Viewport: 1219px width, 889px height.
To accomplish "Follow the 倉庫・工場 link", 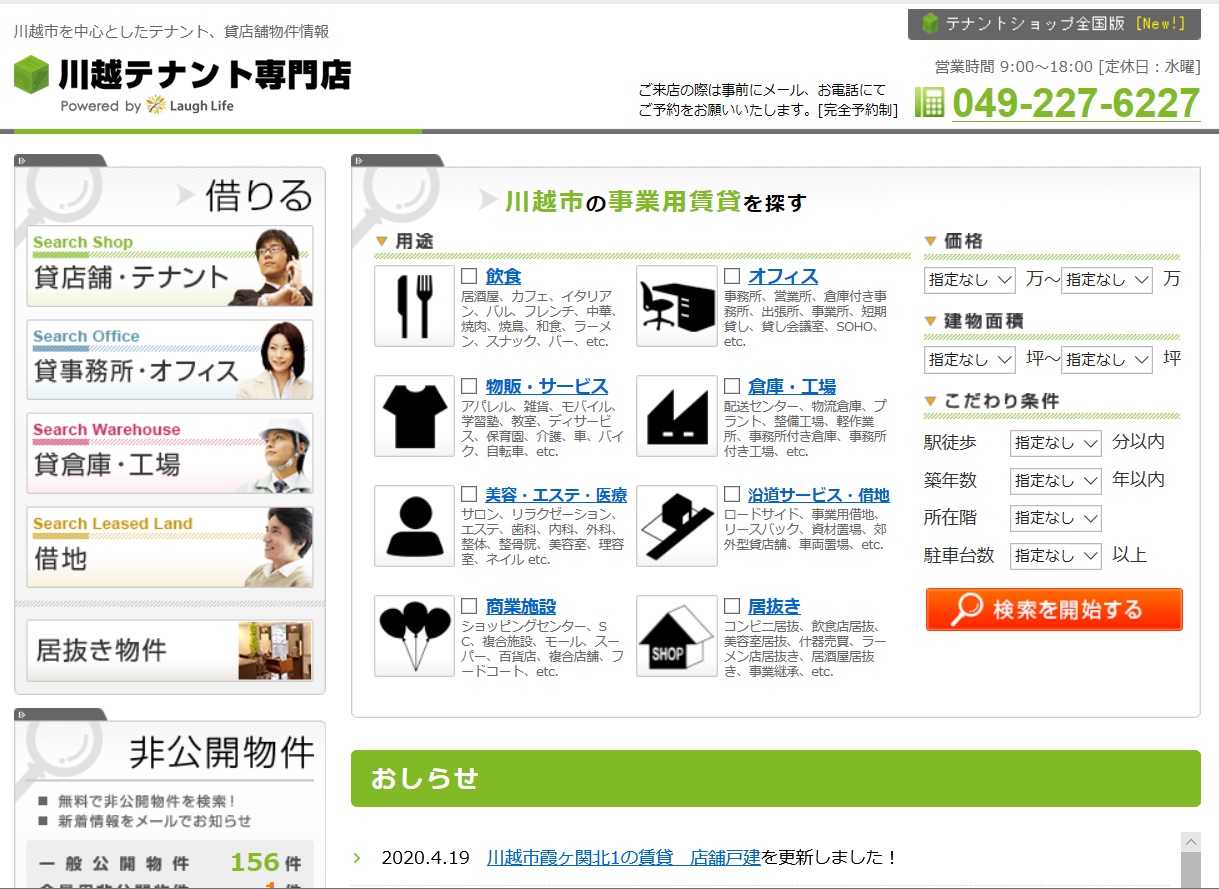I will [792, 386].
